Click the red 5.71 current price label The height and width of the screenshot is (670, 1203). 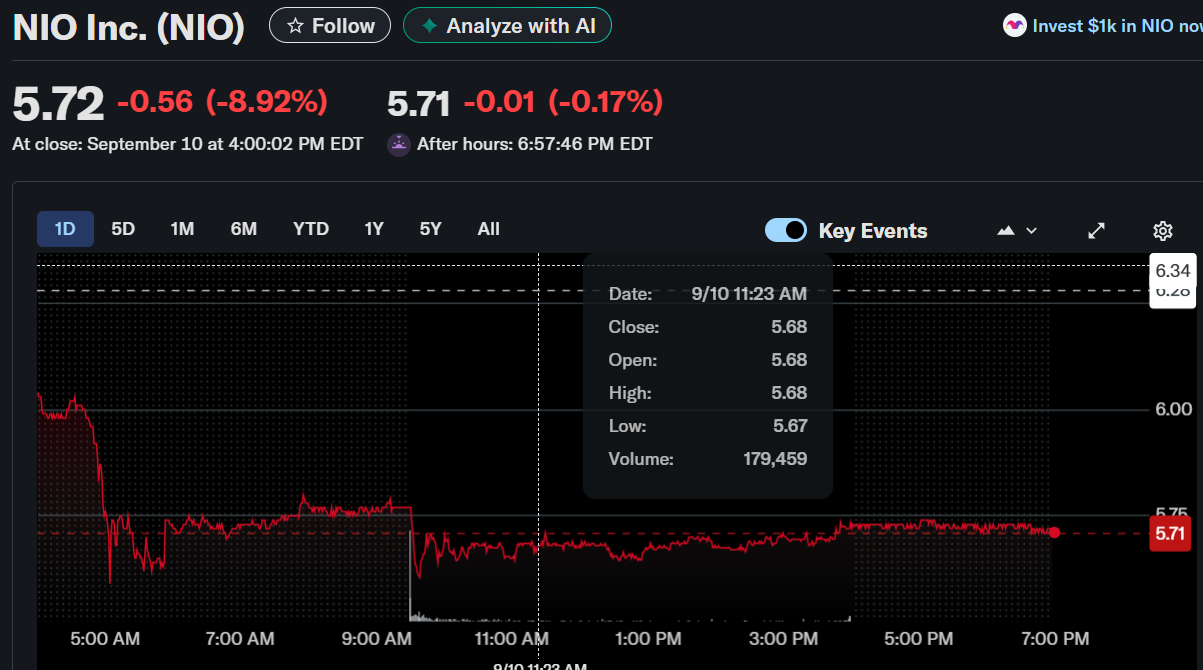pyautogui.click(x=1170, y=533)
